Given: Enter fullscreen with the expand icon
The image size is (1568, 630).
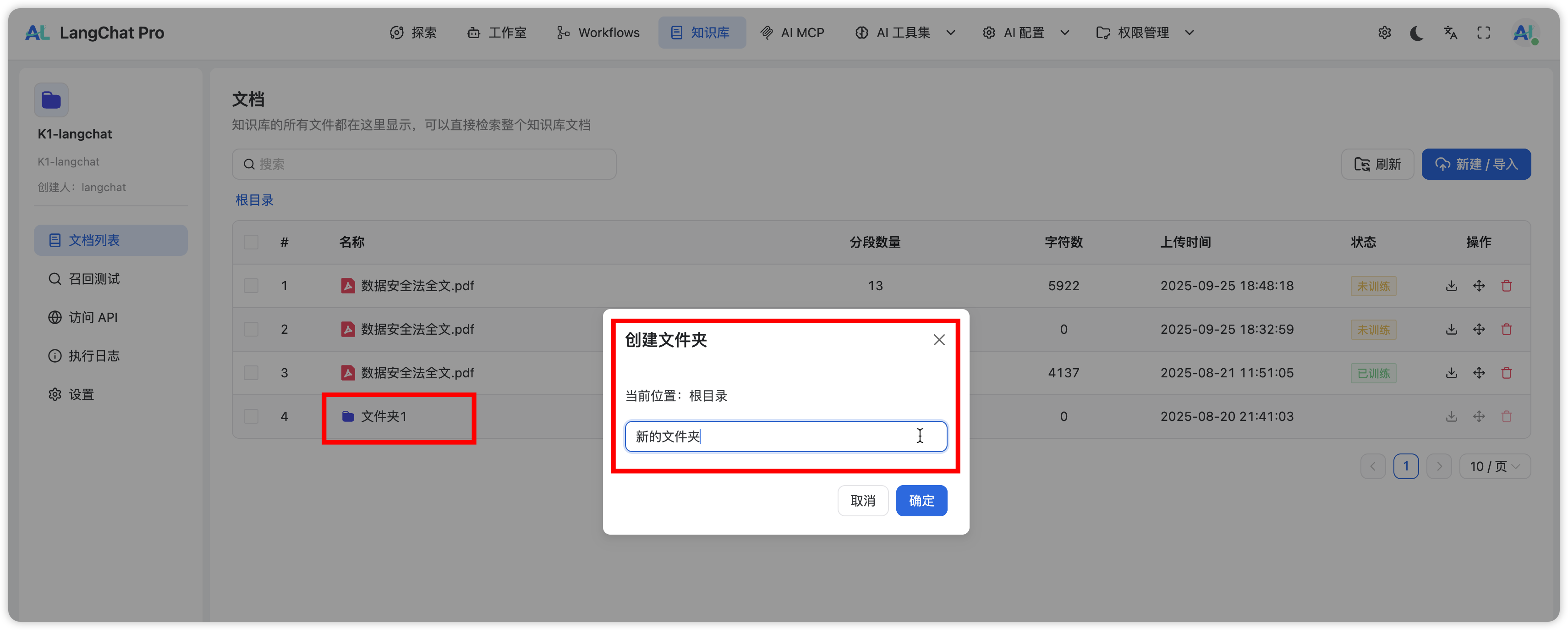Looking at the screenshot, I should click(x=1483, y=33).
